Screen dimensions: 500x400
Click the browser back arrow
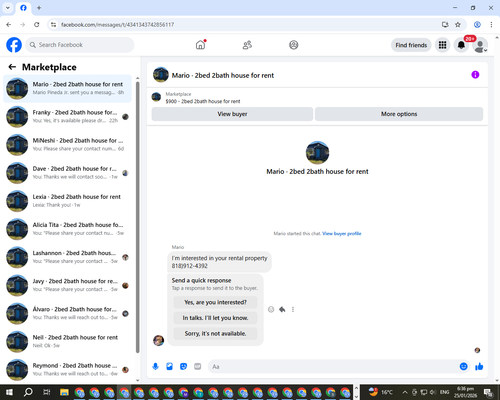tap(9, 25)
